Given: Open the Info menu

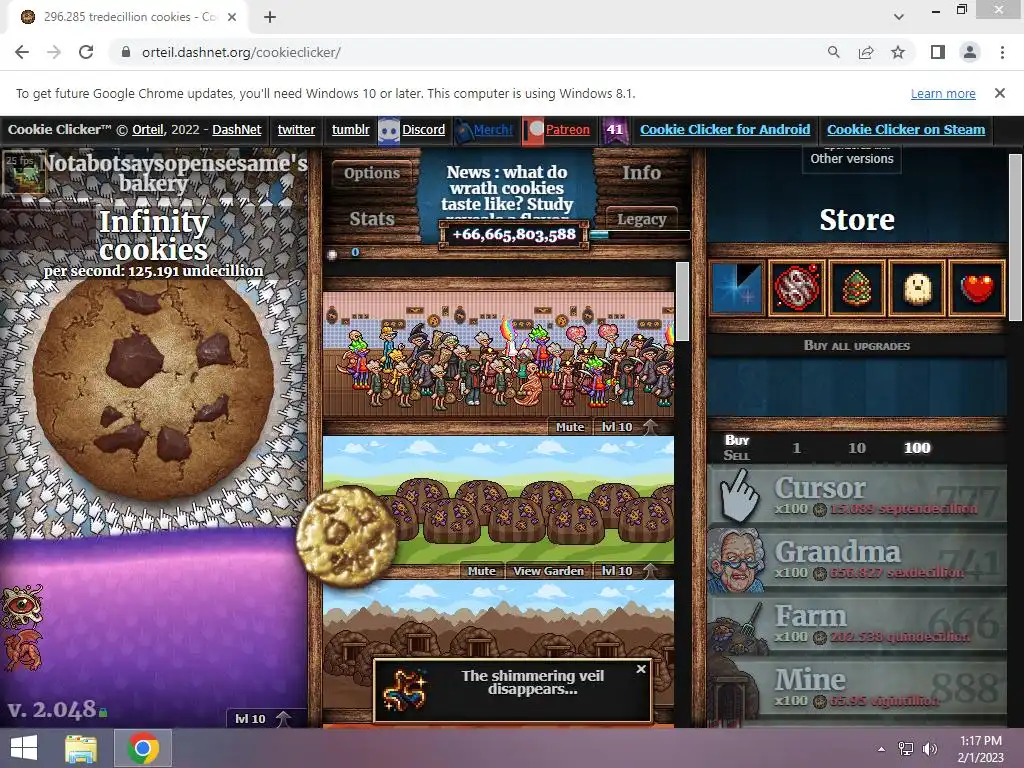Looking at the screenshot, I should [641, 172].
